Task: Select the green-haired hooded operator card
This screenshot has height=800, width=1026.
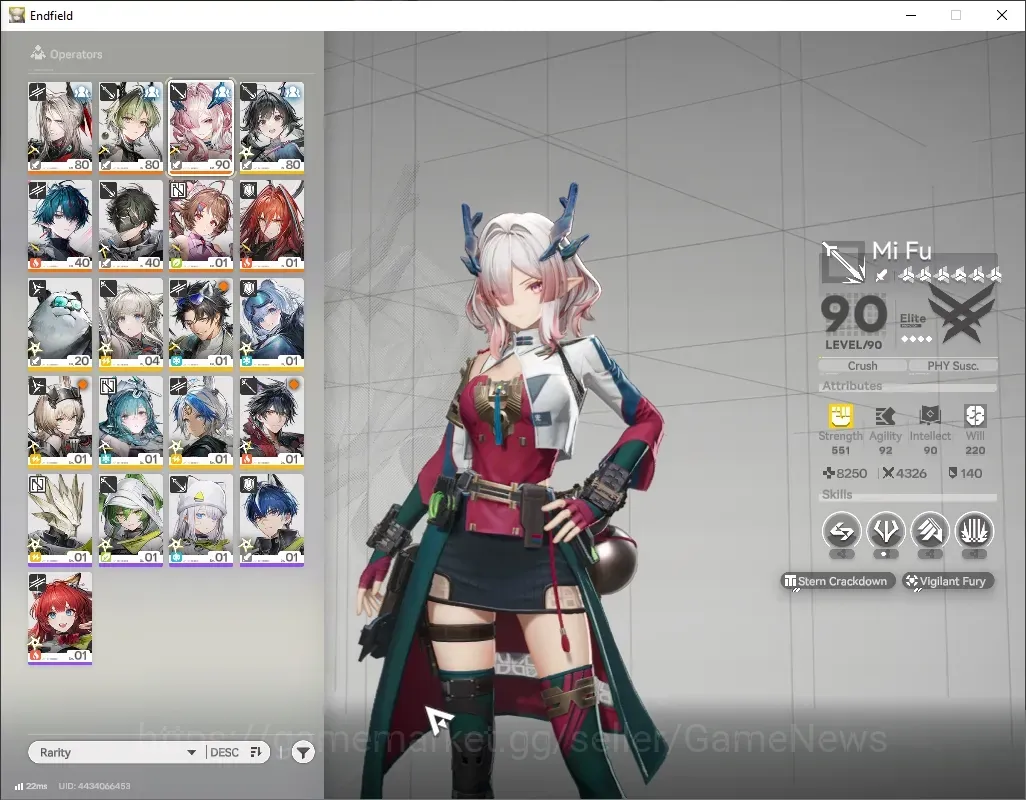Action: (131, 520)
